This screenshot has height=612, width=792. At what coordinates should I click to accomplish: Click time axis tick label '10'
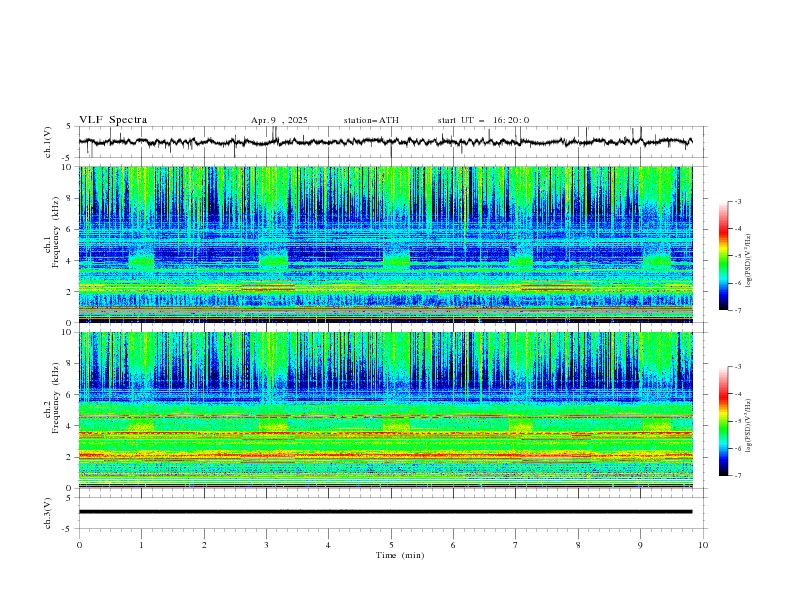coord(703,545)
